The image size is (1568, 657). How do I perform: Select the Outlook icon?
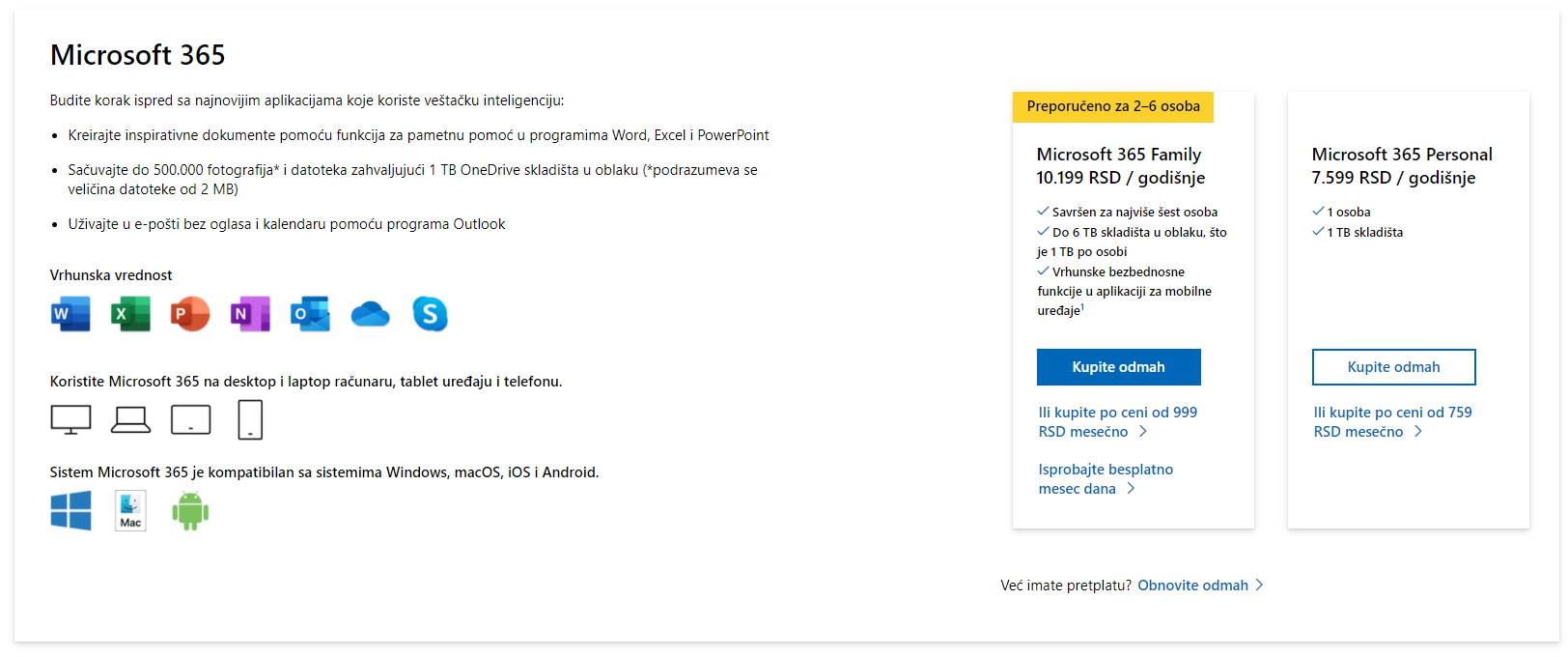coord(310,313)
